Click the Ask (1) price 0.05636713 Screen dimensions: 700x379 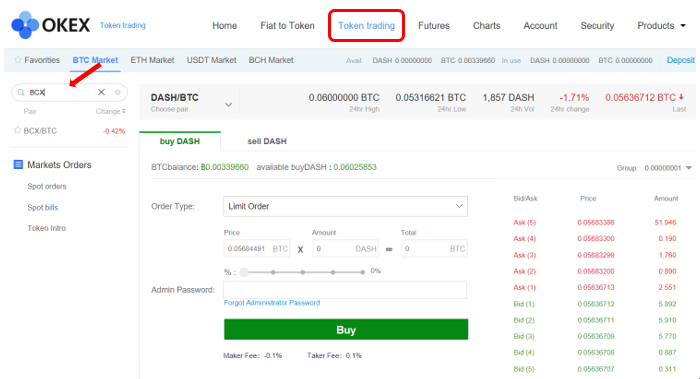[596, 287]
